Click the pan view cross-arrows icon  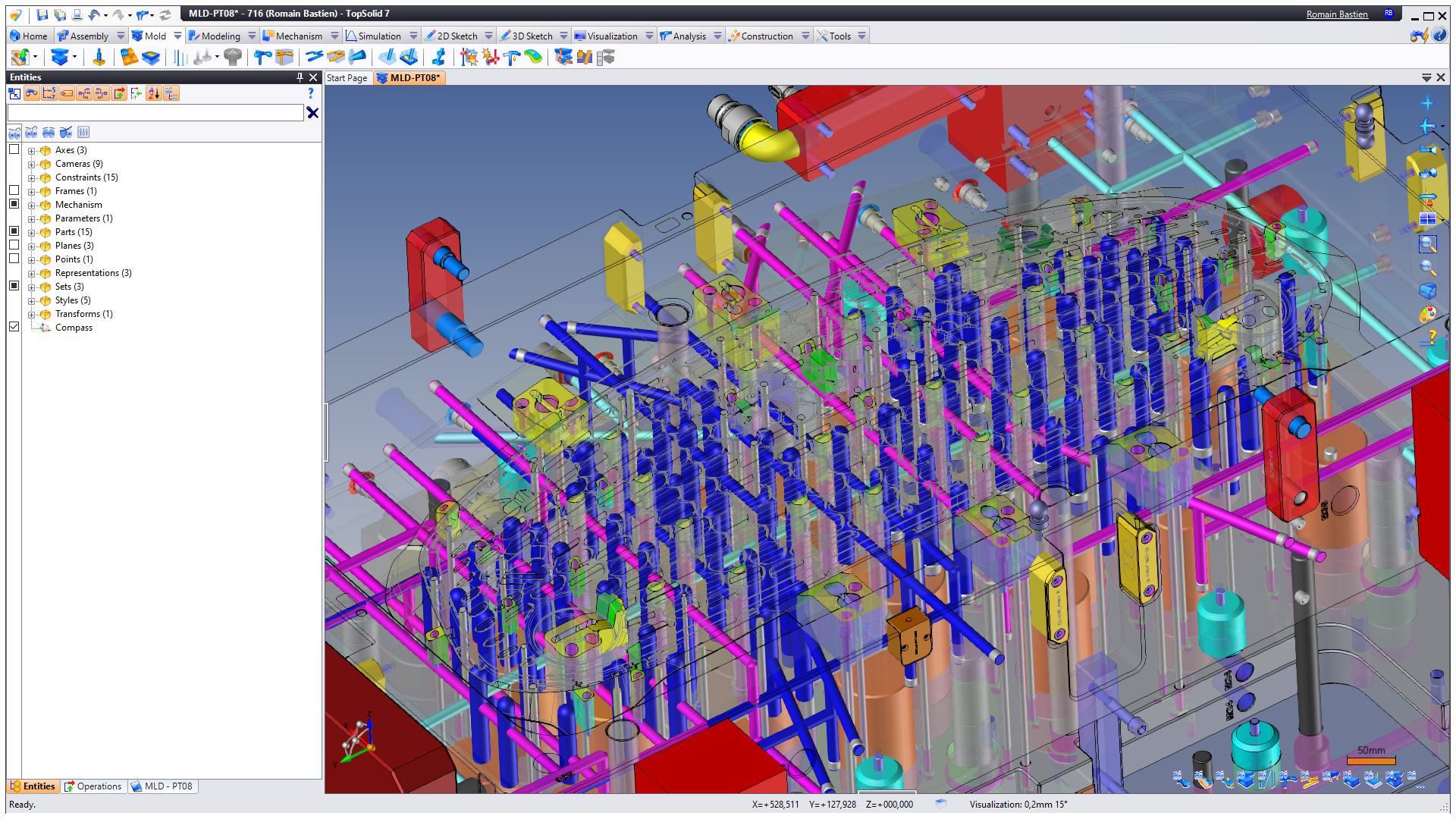1426,103
